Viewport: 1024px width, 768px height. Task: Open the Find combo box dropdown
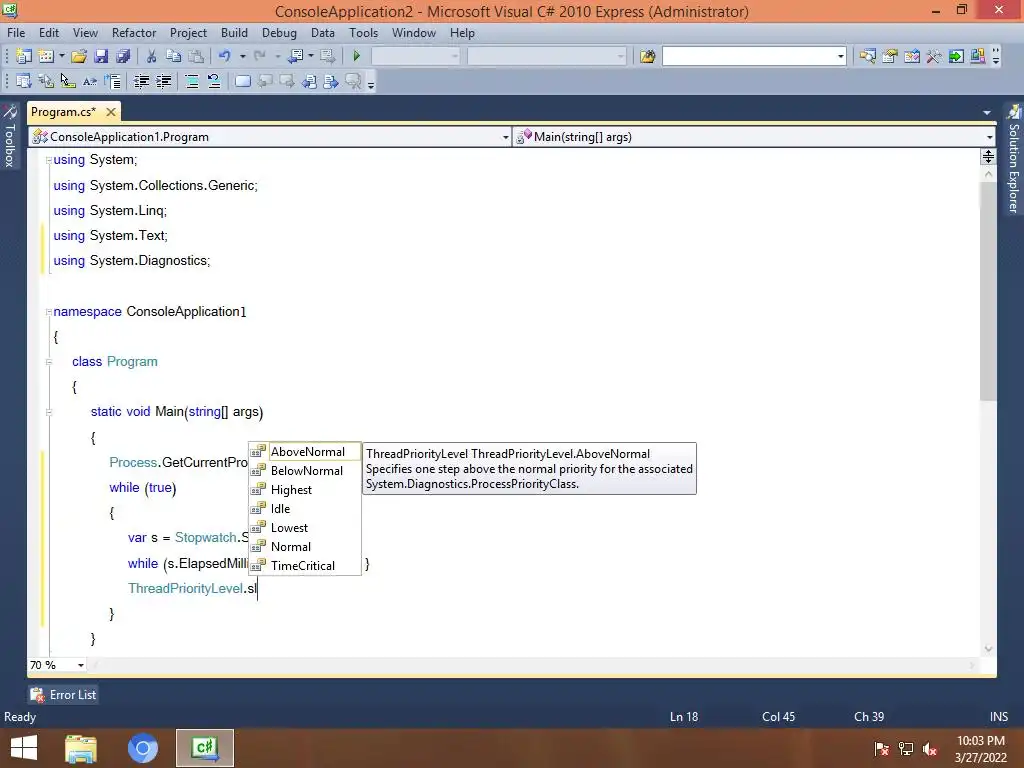(840, 56)
